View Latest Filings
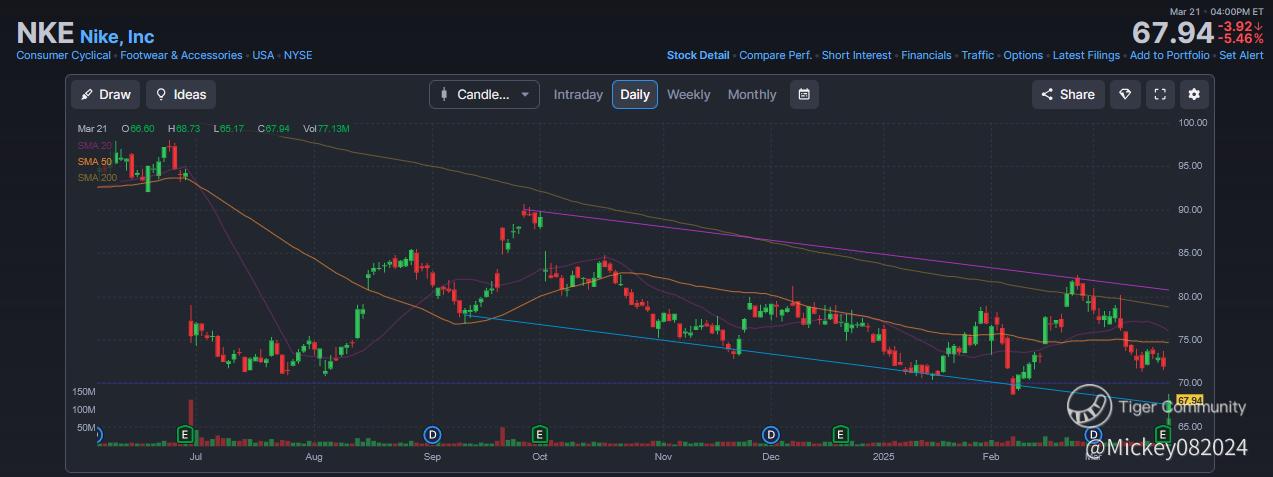1273x477 pixels. point(1086,56)
